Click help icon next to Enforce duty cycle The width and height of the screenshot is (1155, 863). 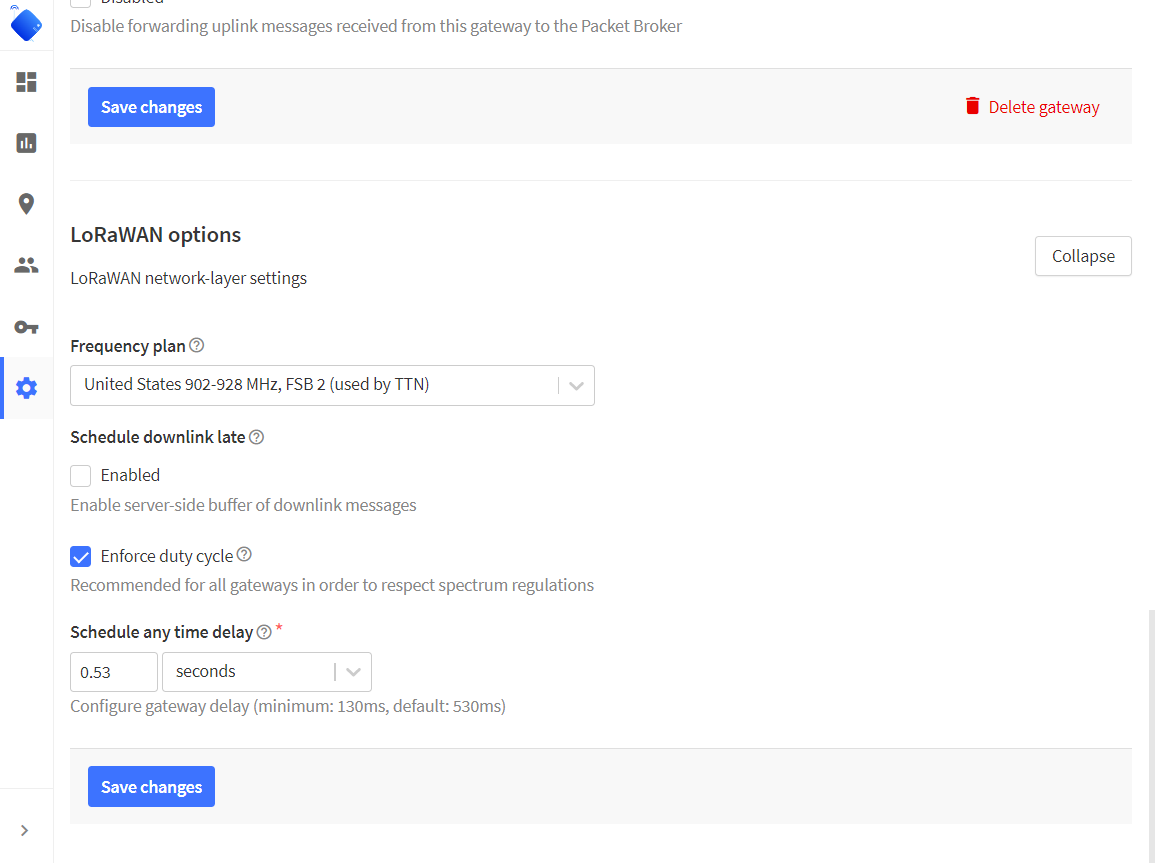tap(244, 555)
